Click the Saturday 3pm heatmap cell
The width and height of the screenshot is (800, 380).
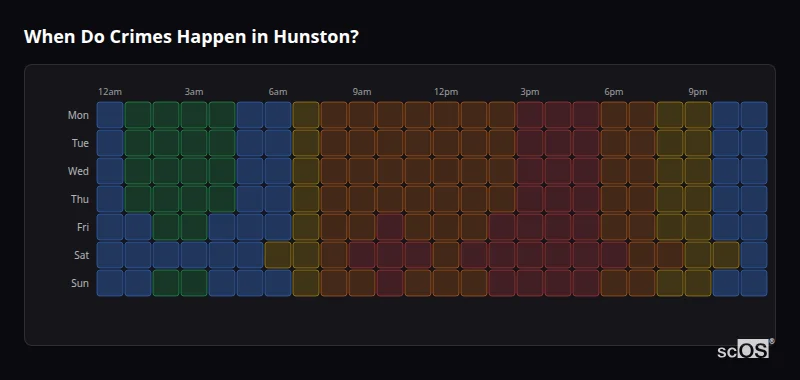click(530, 255)
